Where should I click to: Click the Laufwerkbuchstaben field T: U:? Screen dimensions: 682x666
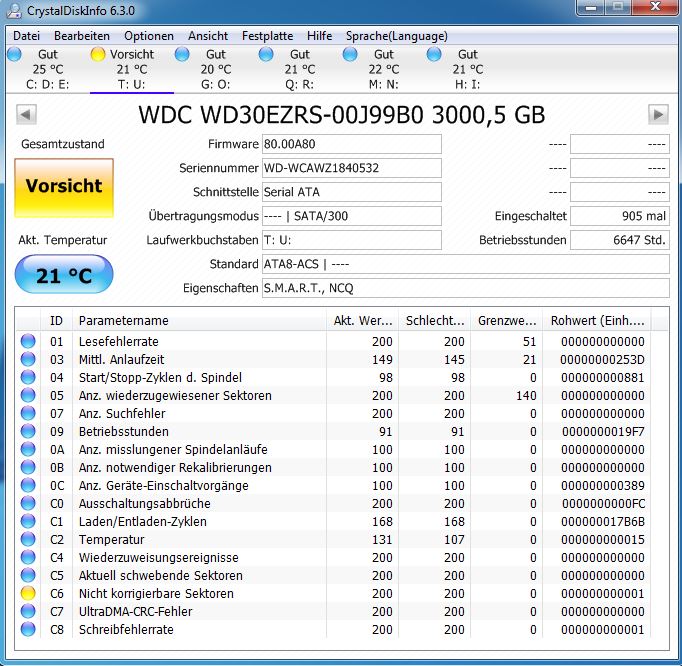351,240
